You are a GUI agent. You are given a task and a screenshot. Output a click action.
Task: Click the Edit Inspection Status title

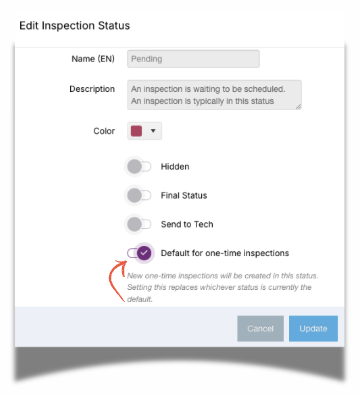(x=75, y=26)
